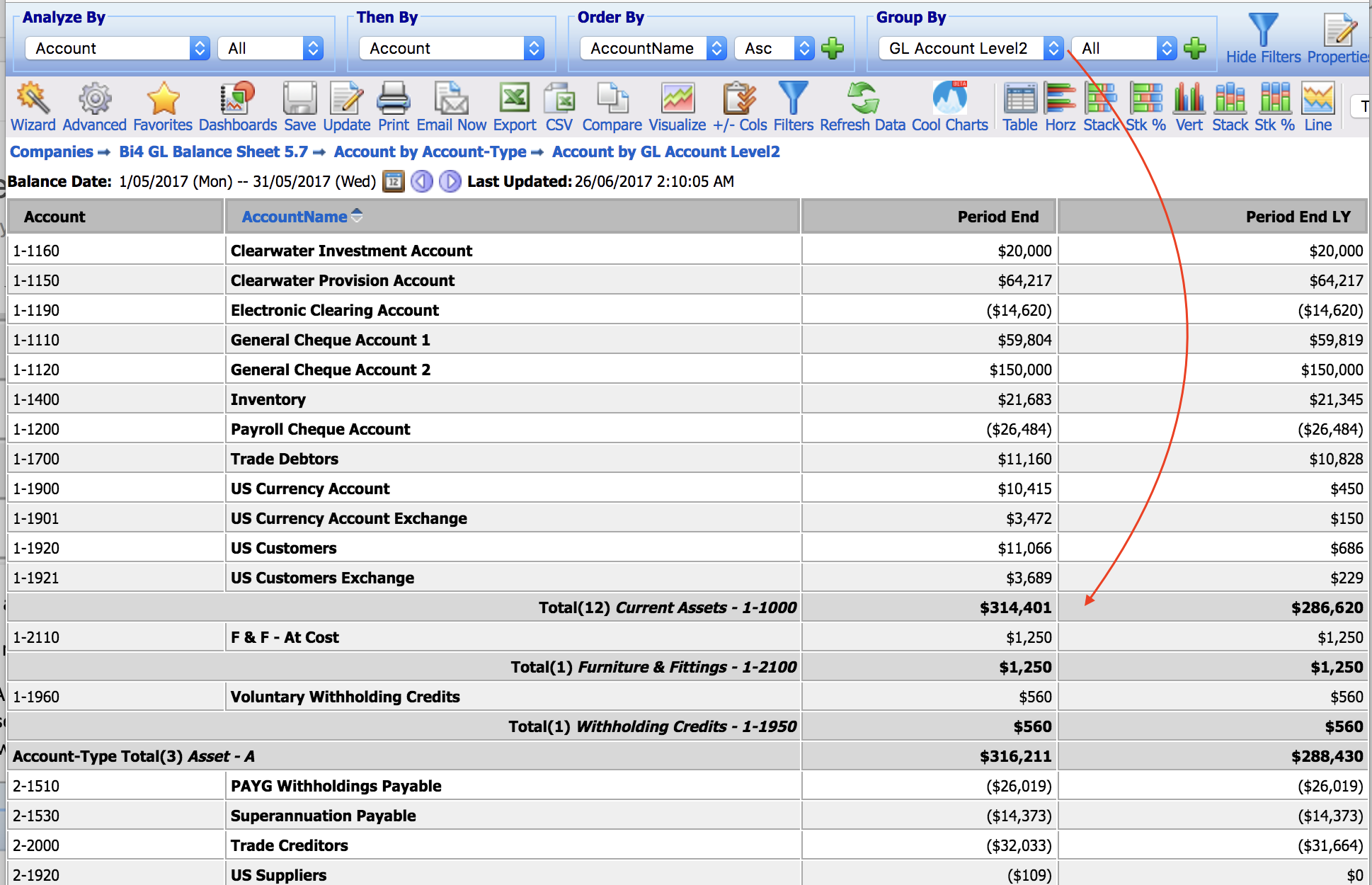Click Payroll Cheque Account ($26,484) Period End
Screen dimensions: 1372x885
pyautogui.click(x=1019, y=429)
